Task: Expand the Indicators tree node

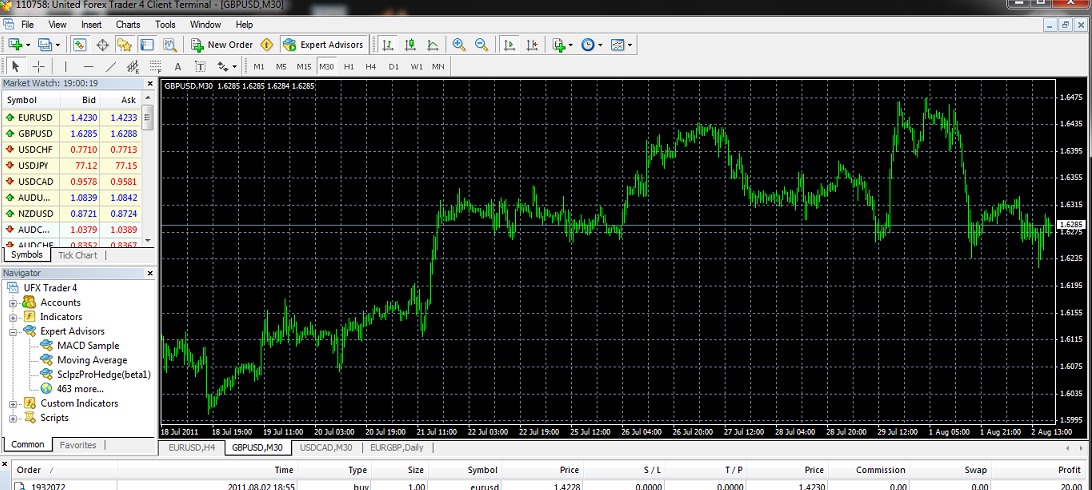Action: 13,317
